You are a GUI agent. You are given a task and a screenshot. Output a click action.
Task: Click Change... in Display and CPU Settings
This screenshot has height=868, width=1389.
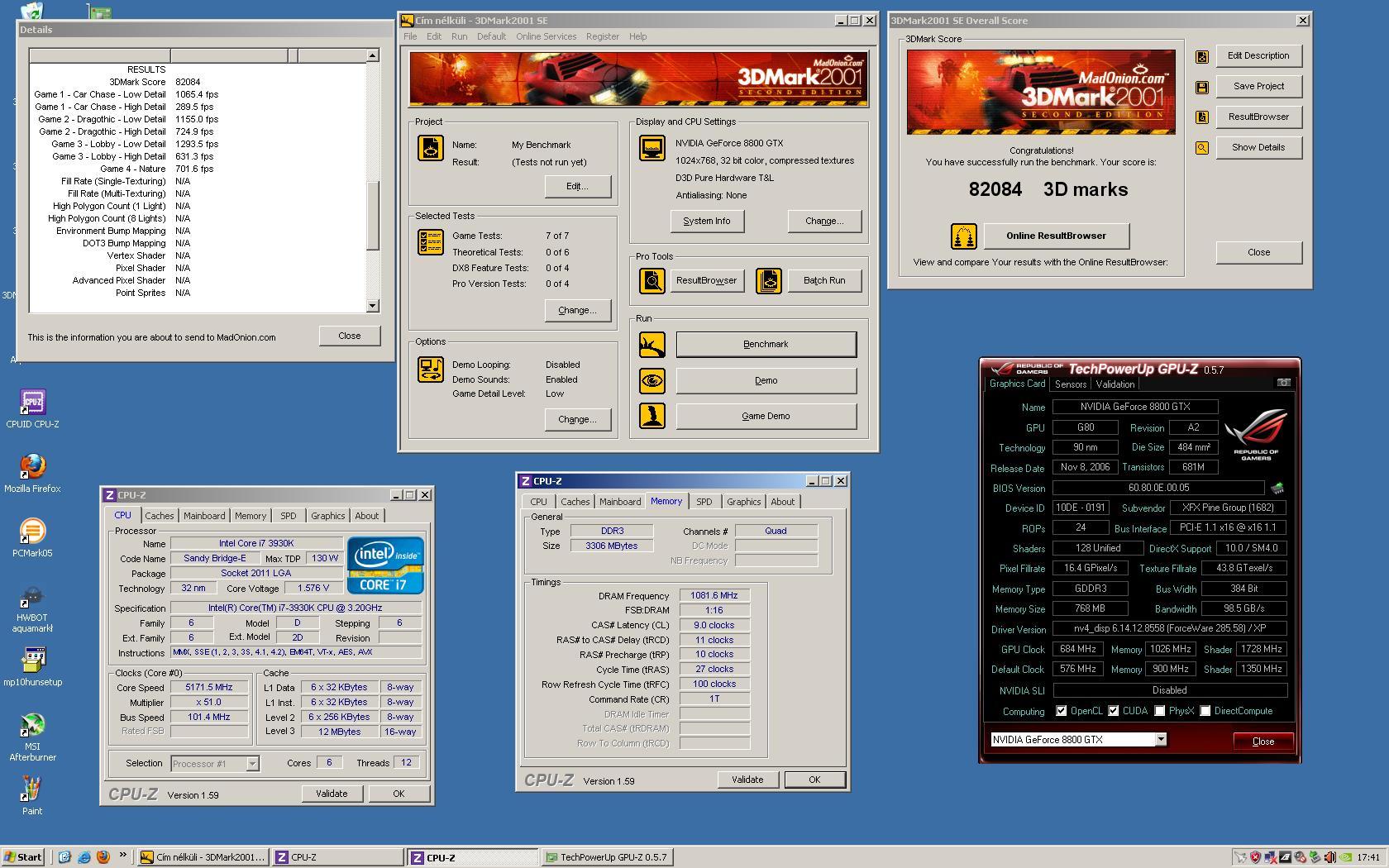point(824,222)
